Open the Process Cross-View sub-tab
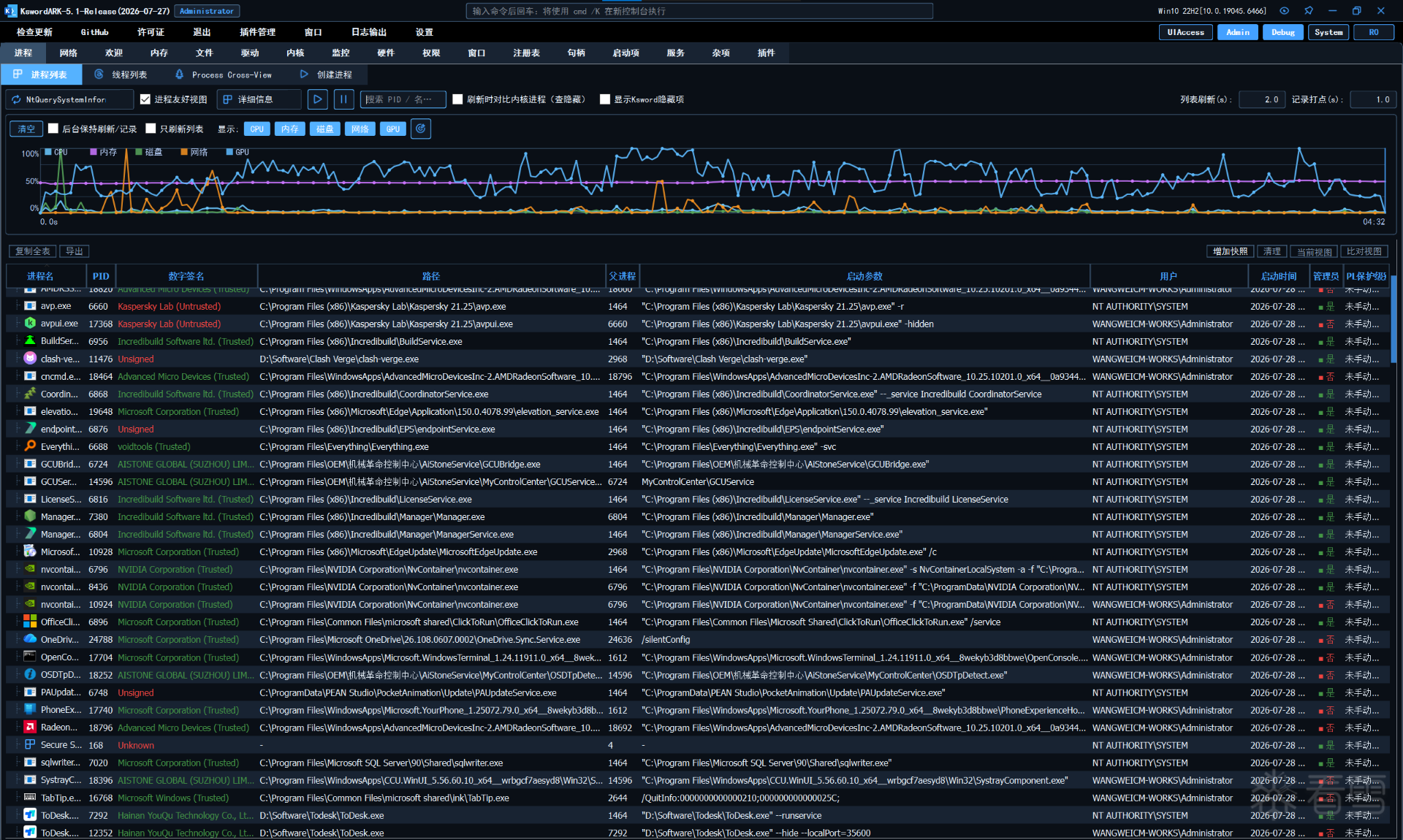1403x840 pixels. point(224,75)
